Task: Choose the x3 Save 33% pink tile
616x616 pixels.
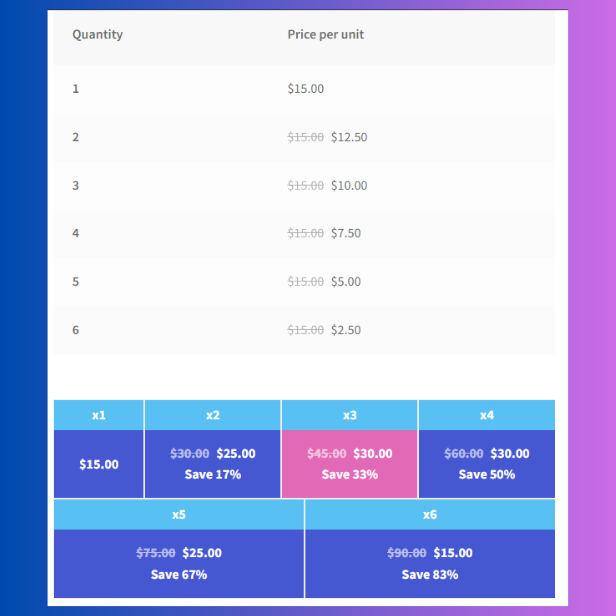Action: click(x=350, y=464)
